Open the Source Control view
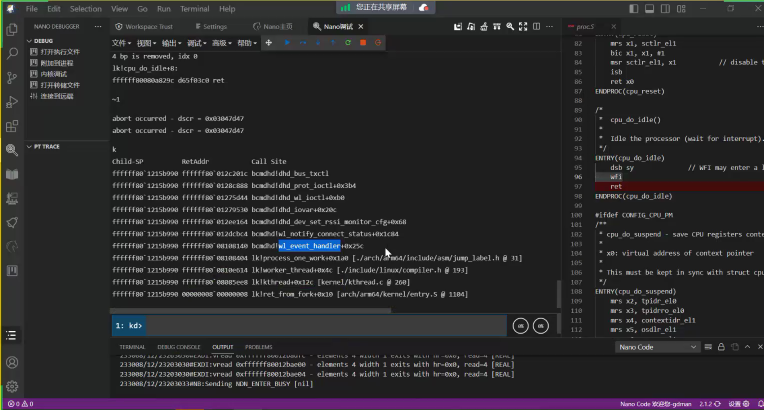This screenshot has width=764, height=410. [x=12, y=78]
